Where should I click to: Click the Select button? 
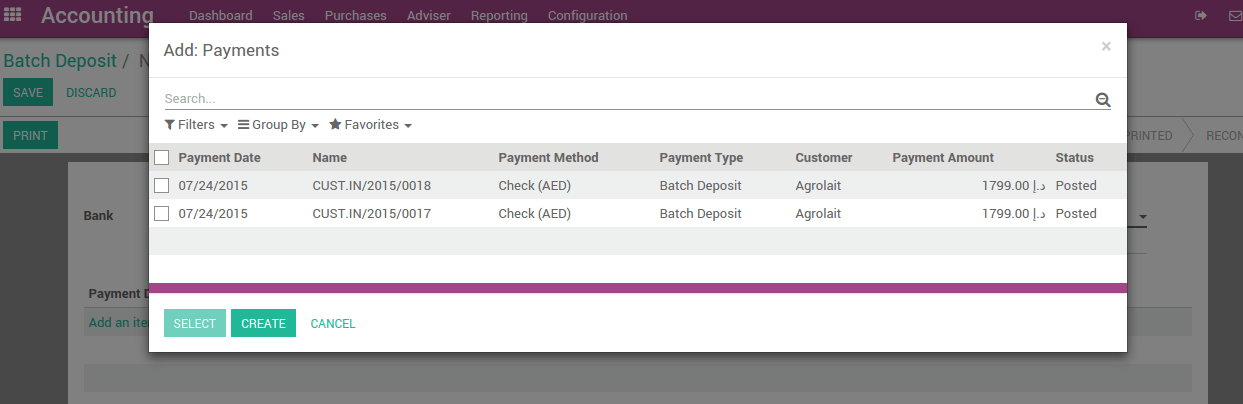[x=194, y=323]
